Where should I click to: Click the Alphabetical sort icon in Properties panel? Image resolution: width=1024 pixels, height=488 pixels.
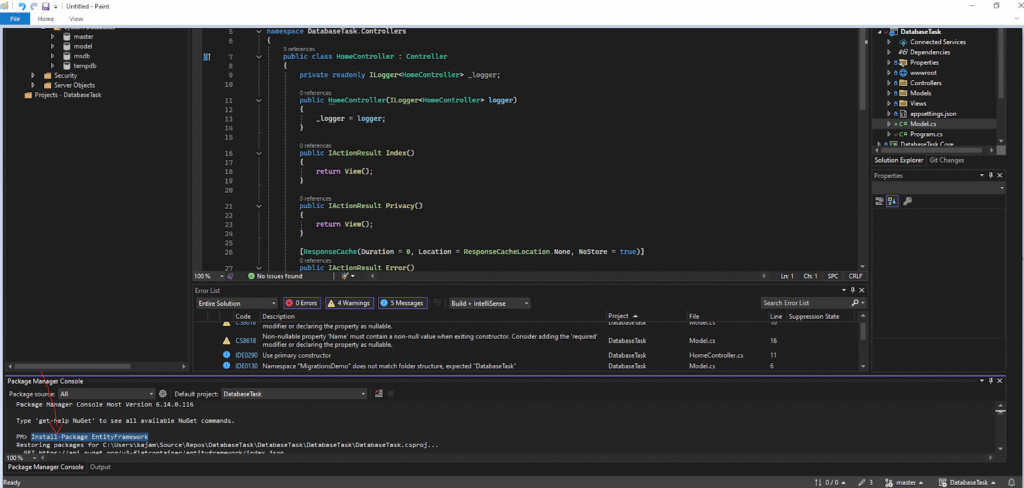point(892,201)
